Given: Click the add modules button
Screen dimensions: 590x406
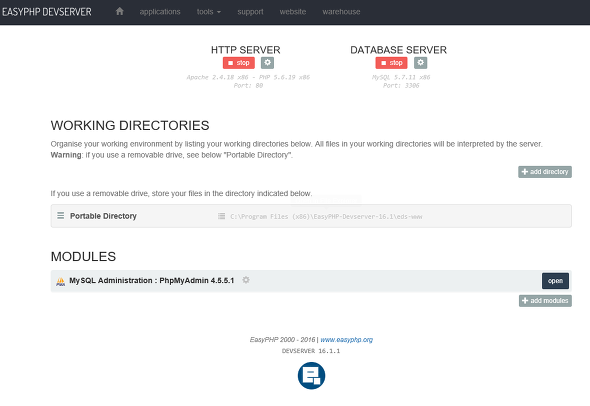Looking at the screenshot, I should 545,301.
